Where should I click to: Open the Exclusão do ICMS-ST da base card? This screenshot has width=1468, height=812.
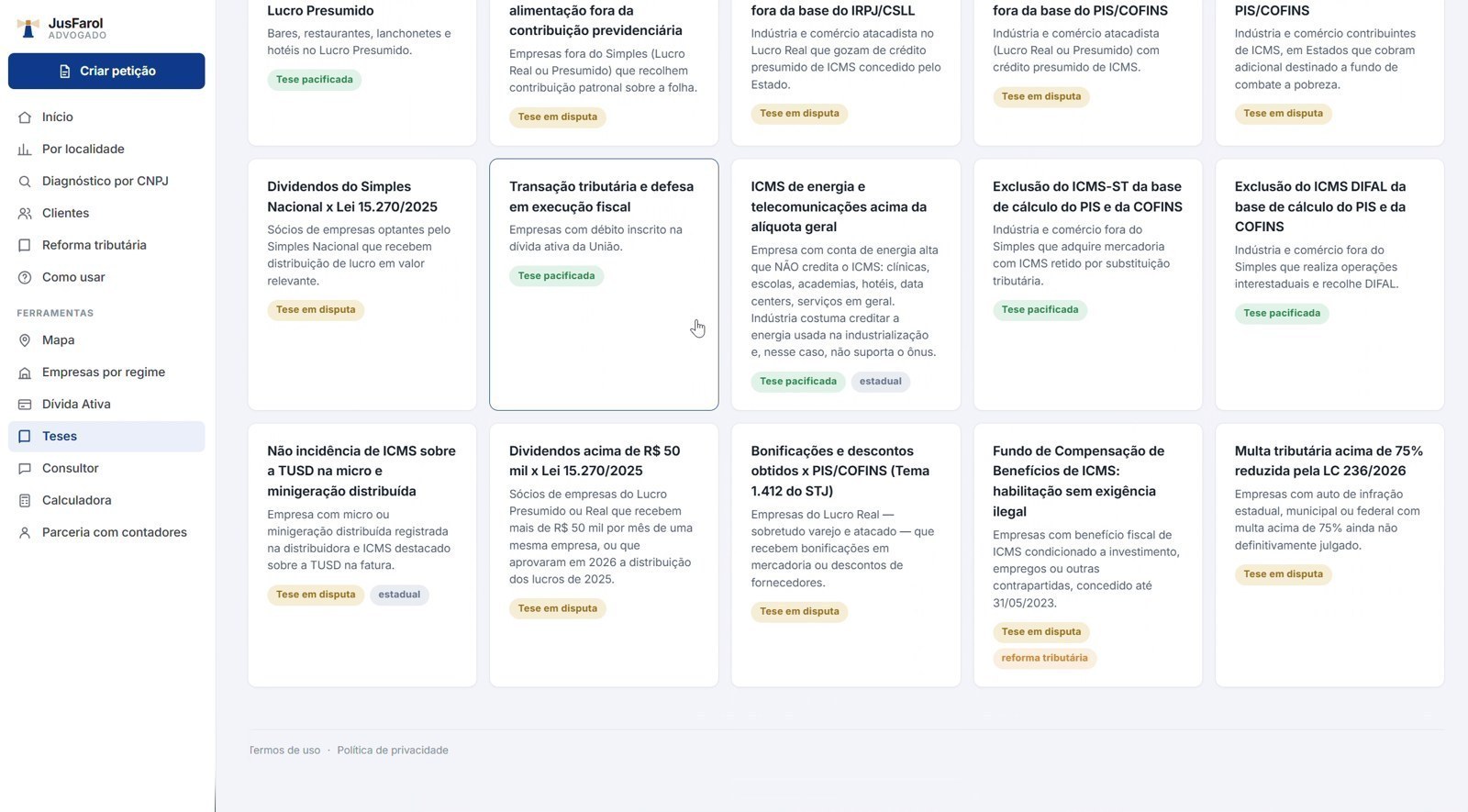[x=1088, y=284]
